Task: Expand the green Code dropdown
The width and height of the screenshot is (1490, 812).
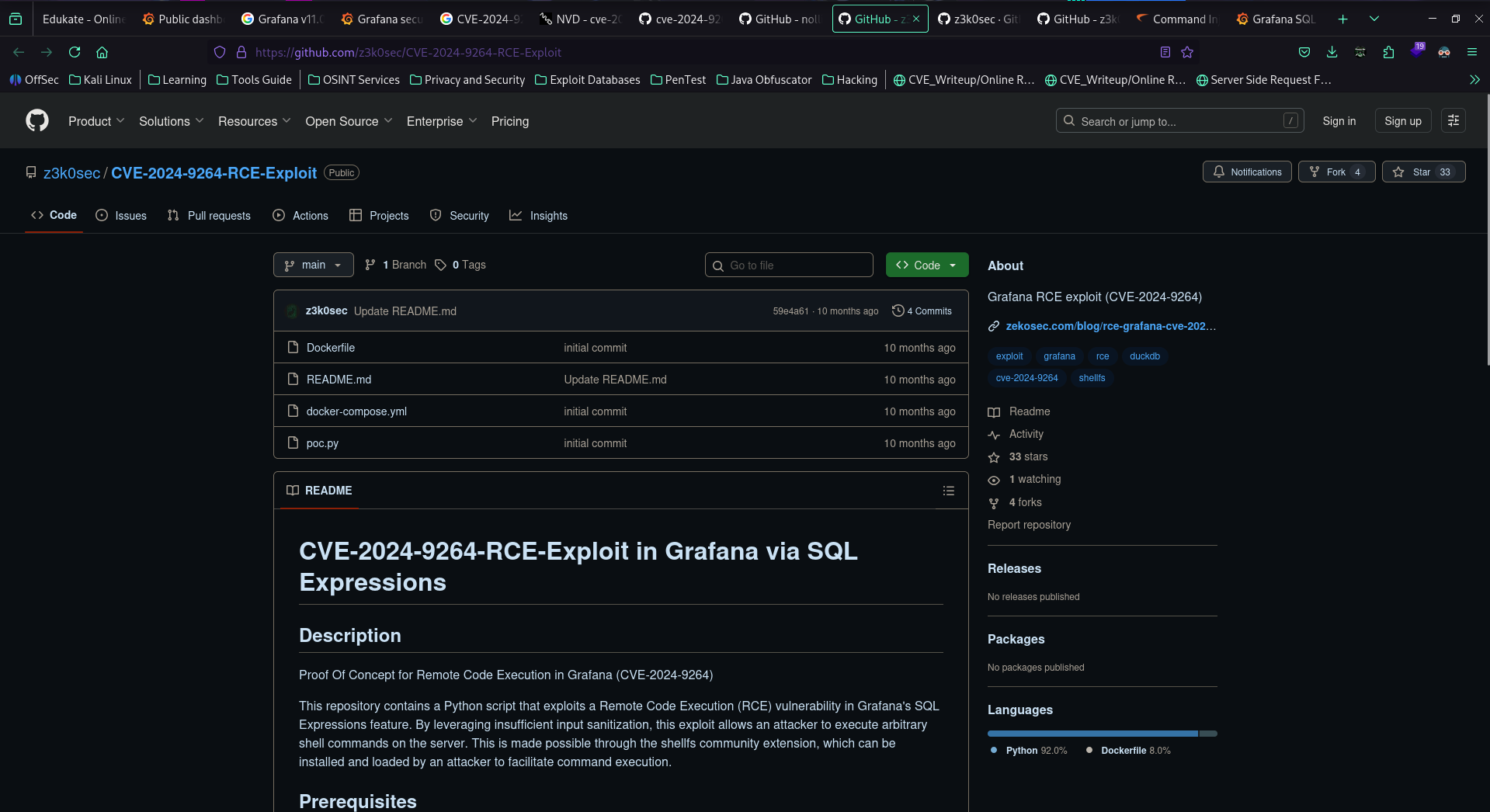Action: (926, 265)
